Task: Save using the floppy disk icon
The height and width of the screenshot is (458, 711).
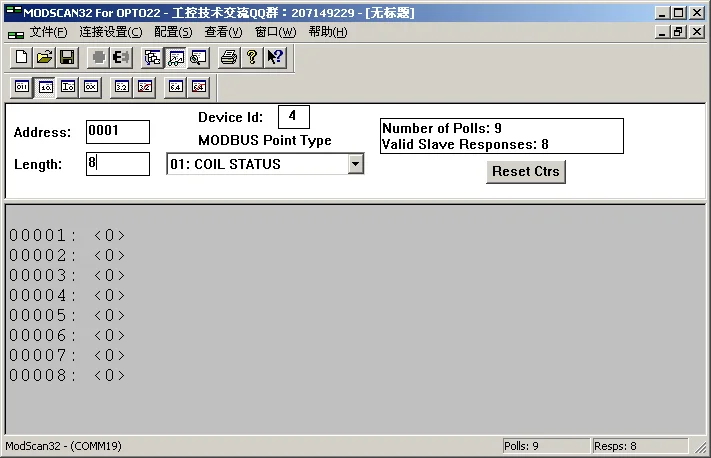Action: click(66, 57)
